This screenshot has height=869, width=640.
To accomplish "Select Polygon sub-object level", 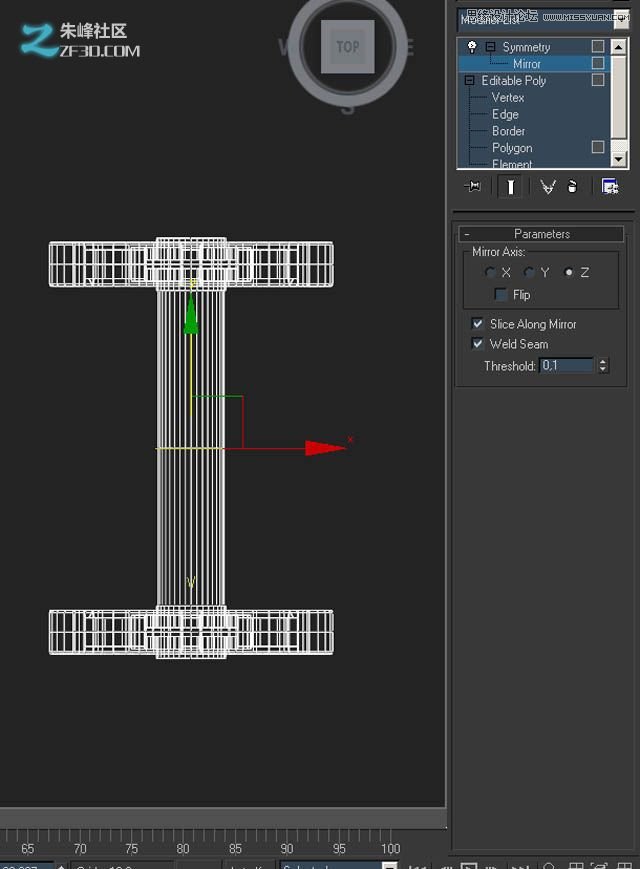I will [512, 148].
